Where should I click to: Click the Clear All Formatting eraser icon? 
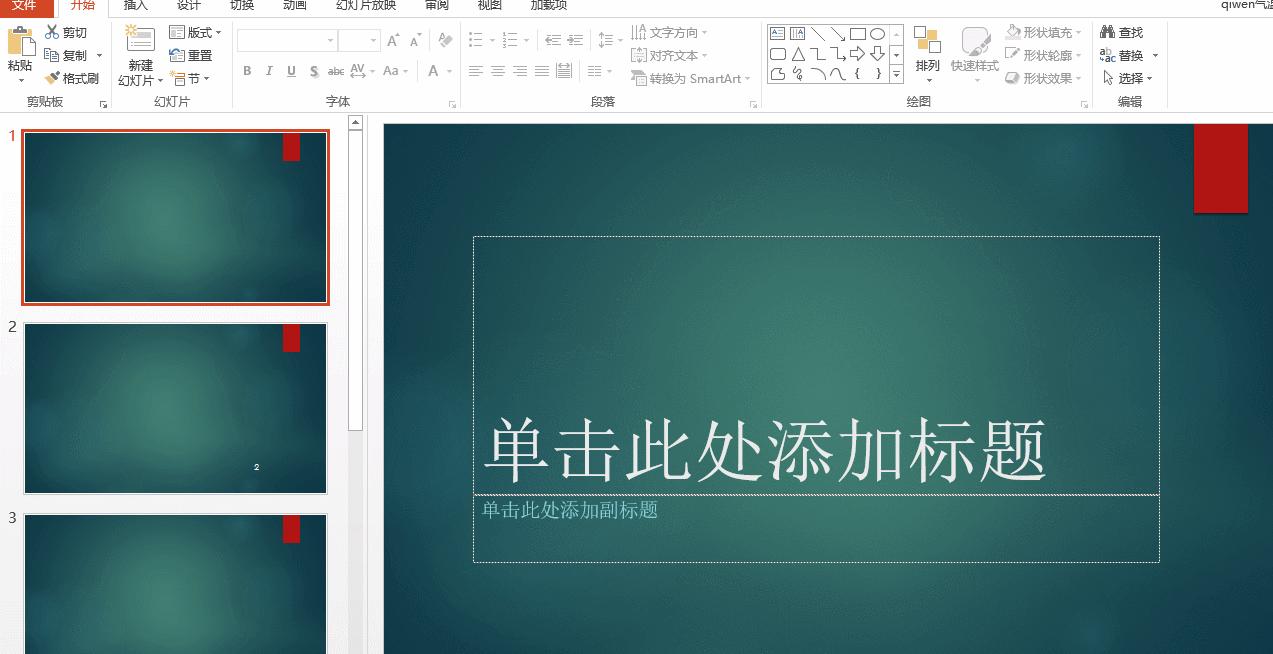tap(444, 40)
